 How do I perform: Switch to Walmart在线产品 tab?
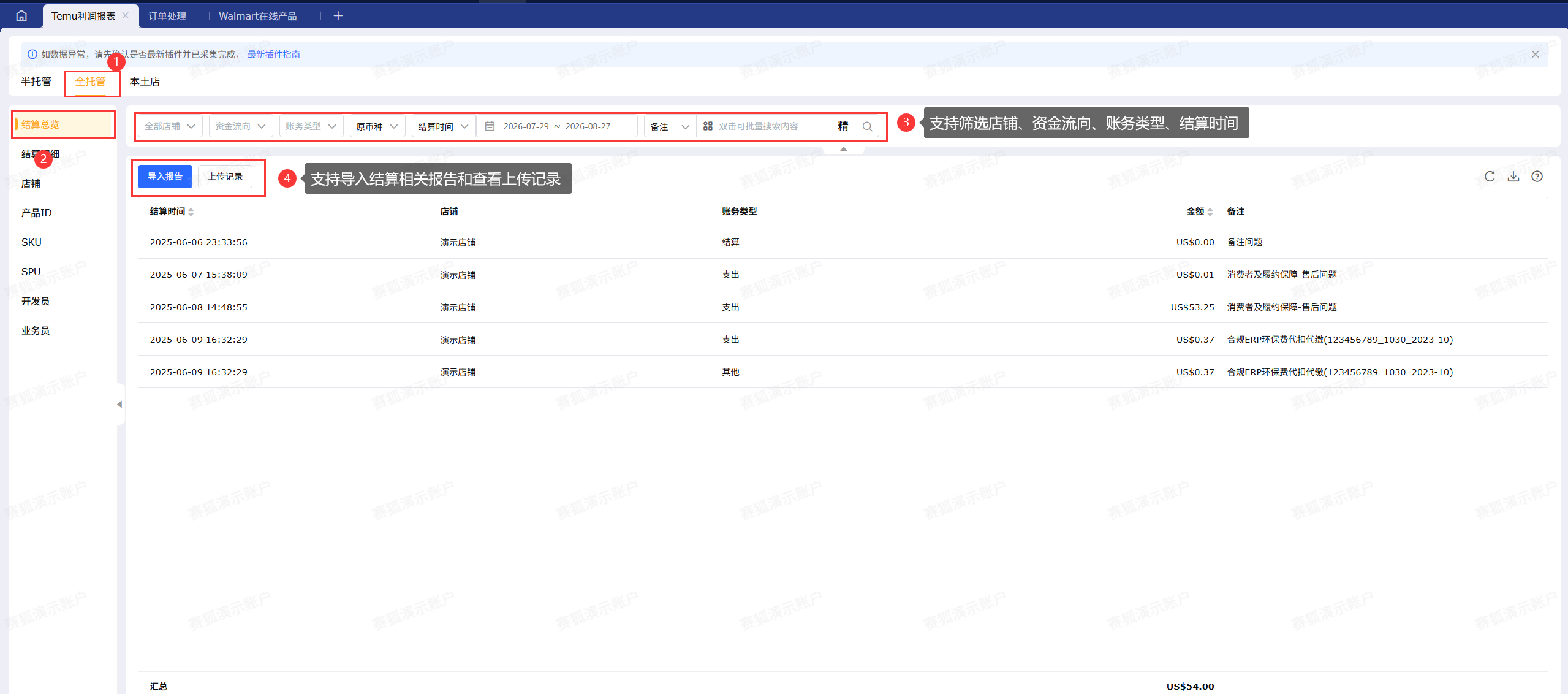(257, 16)
